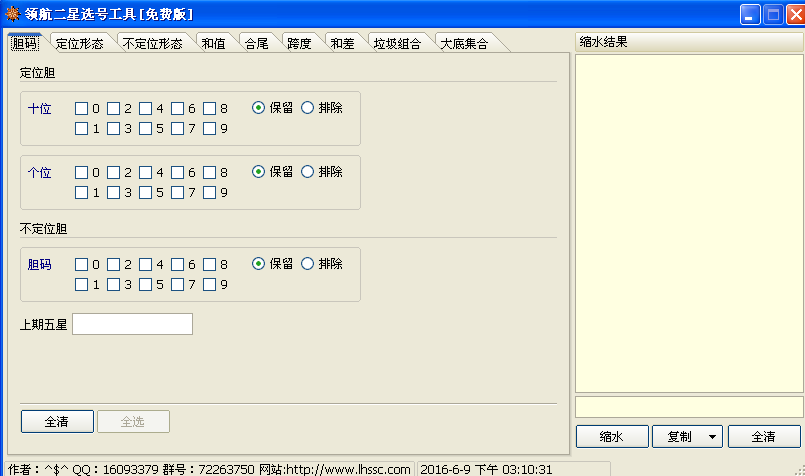
Task: Switch to the 和差 tab
Action: (342, 44)
